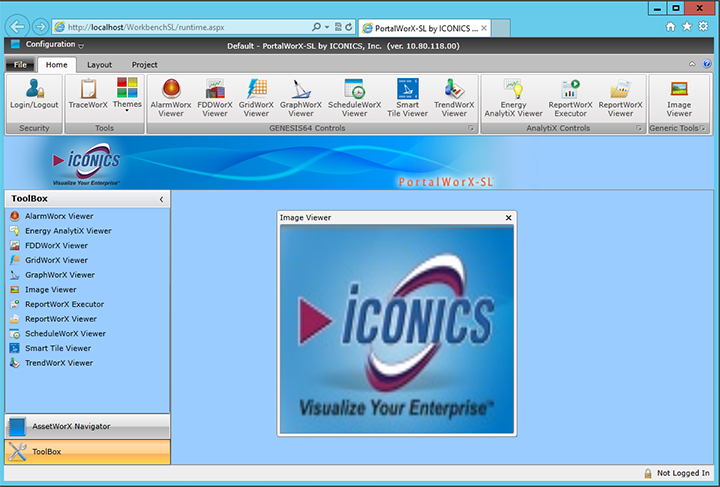Click the Login/Logout ribbon icon
The width and height of the screenshot is (720, 487).
click(x=34, y=94)
